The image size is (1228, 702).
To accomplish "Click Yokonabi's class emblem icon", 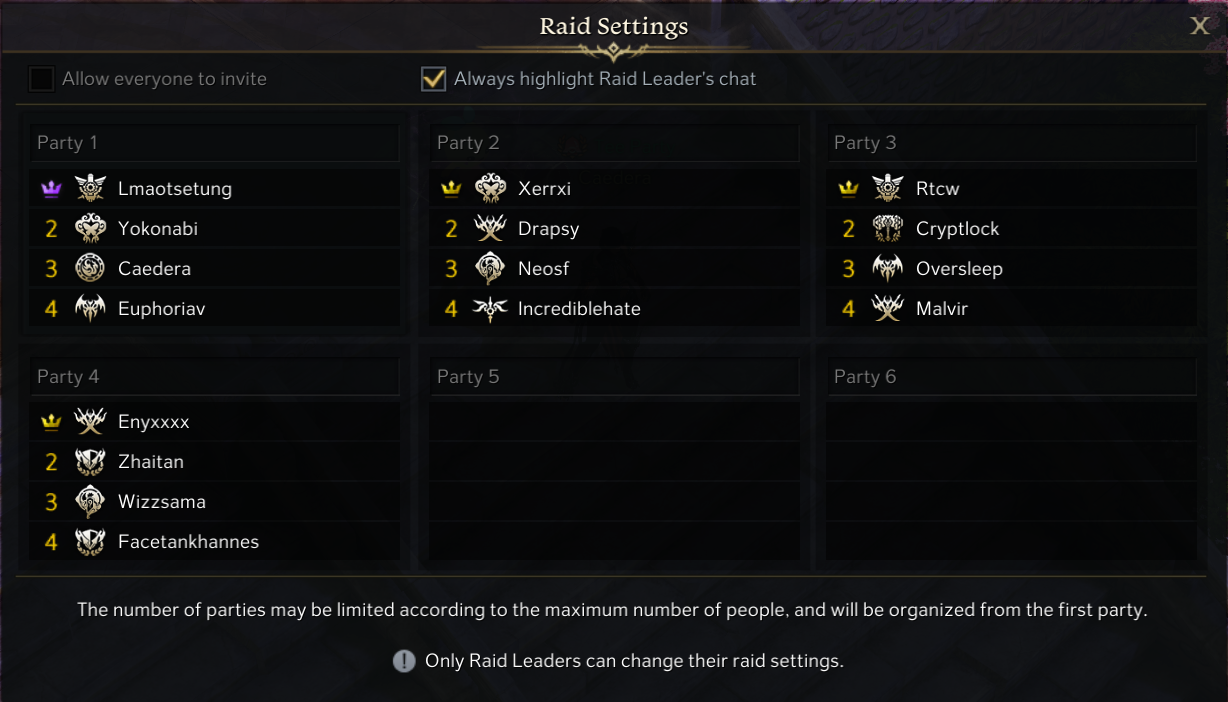I will (90, 228).
